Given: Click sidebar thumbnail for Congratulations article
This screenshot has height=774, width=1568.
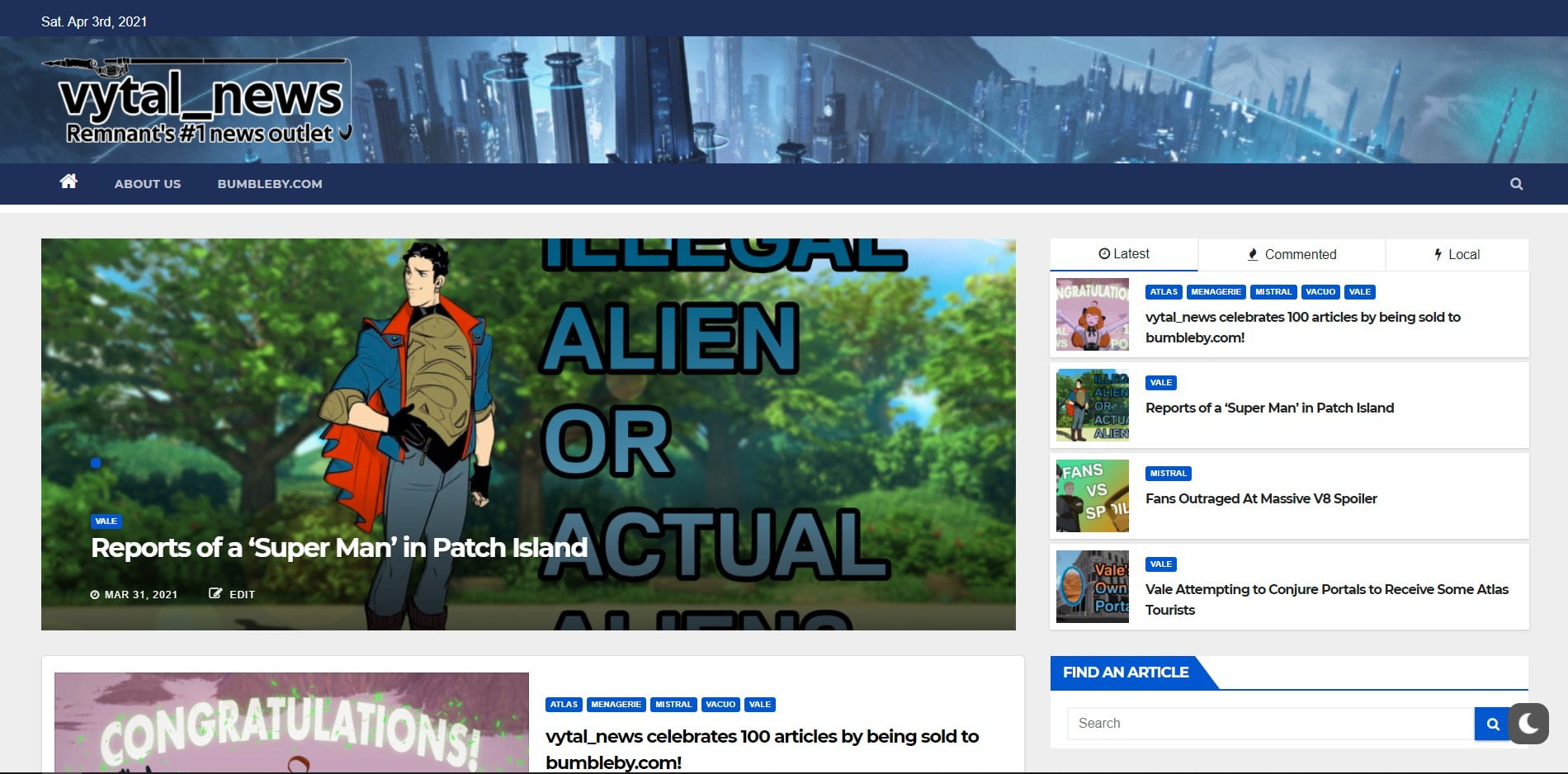Looking at the screenshot, I should click(x=1092, y=314).
